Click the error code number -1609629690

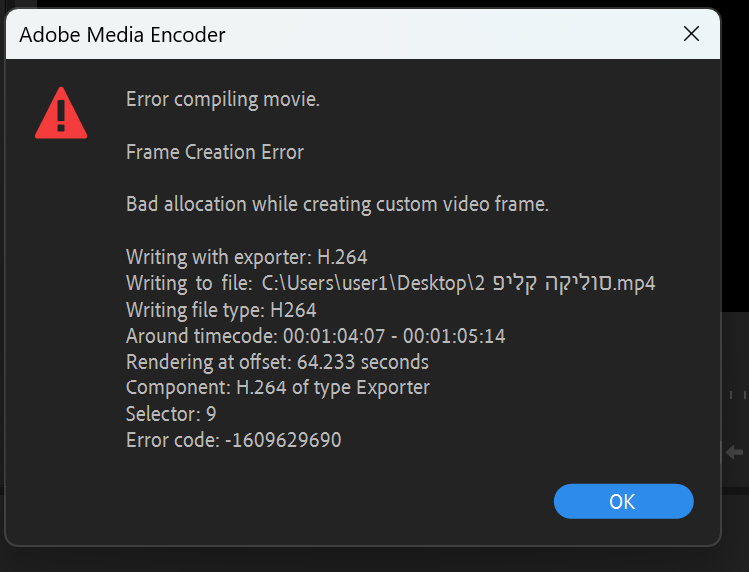pyautogui.click(x=282, y=439)
